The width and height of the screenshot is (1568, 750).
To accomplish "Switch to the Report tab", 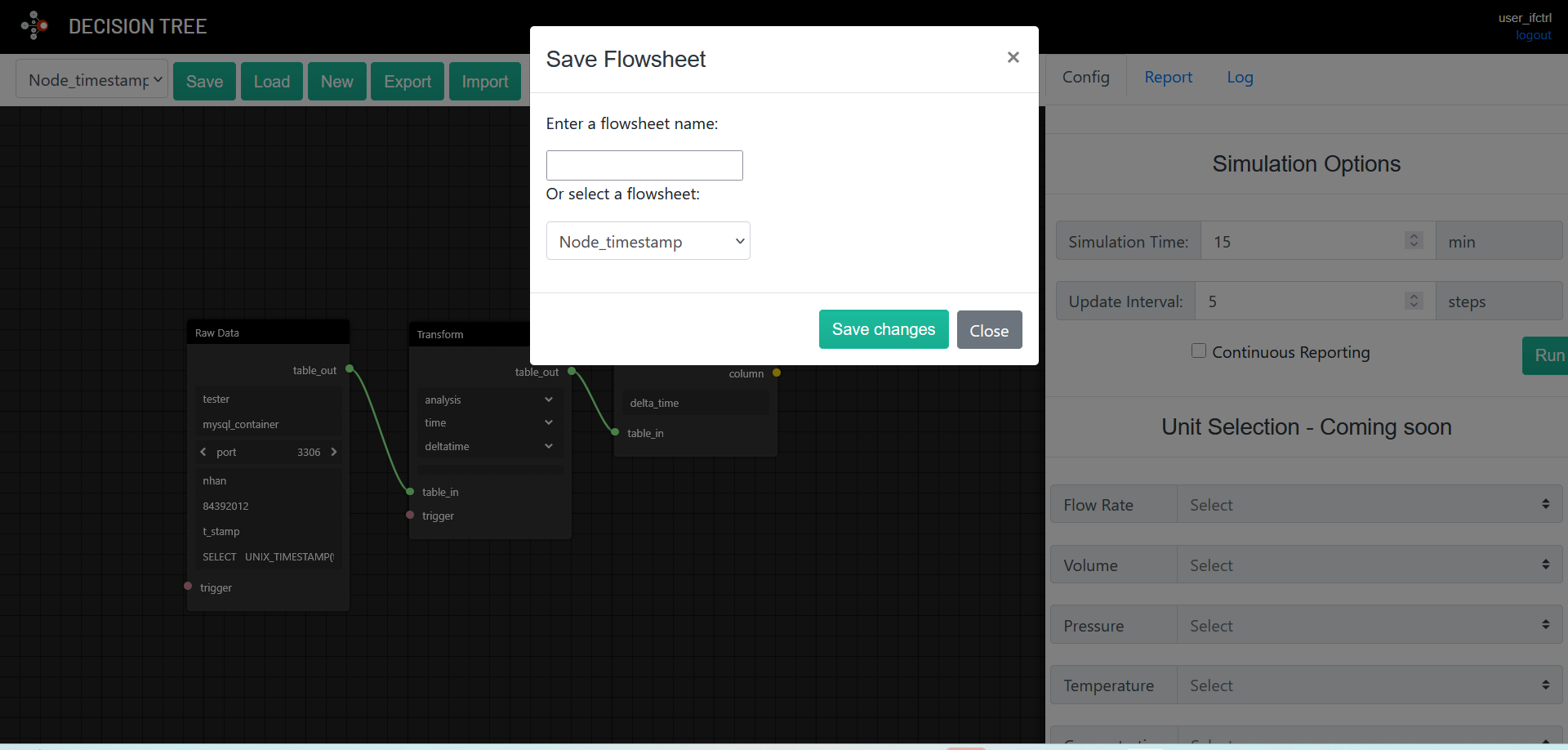I will (x=1169, y=77).
